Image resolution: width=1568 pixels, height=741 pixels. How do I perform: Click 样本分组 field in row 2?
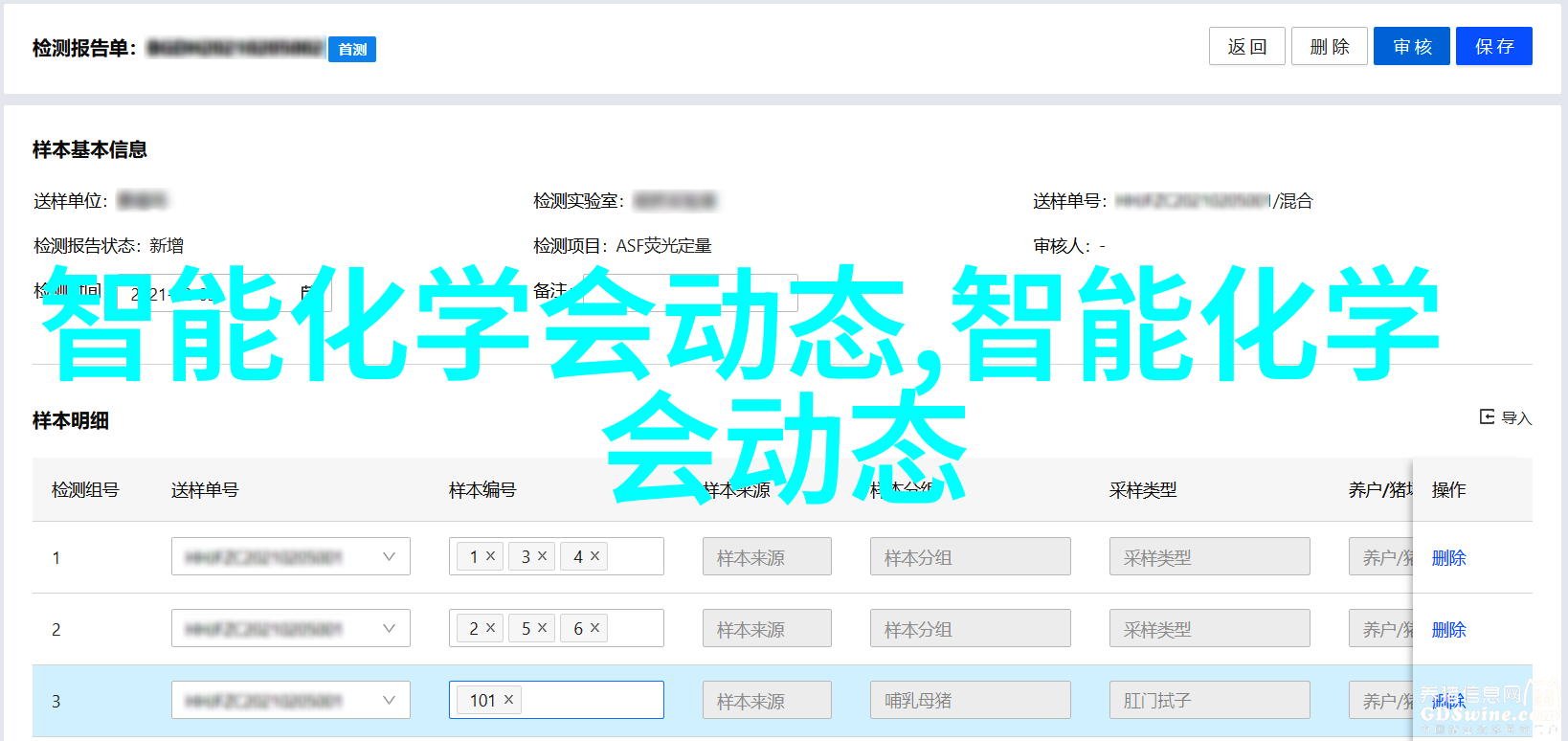(x=970, y=628)
